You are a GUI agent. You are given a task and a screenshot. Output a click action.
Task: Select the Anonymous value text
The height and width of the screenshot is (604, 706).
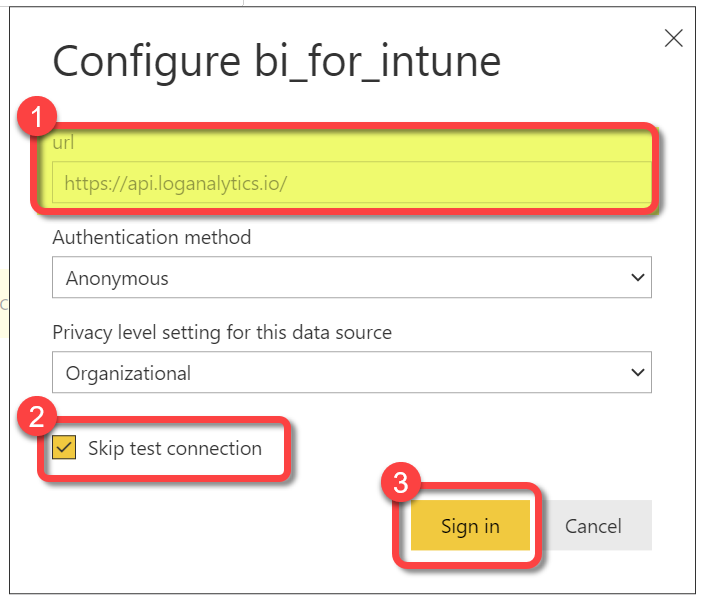coord(117,279)
